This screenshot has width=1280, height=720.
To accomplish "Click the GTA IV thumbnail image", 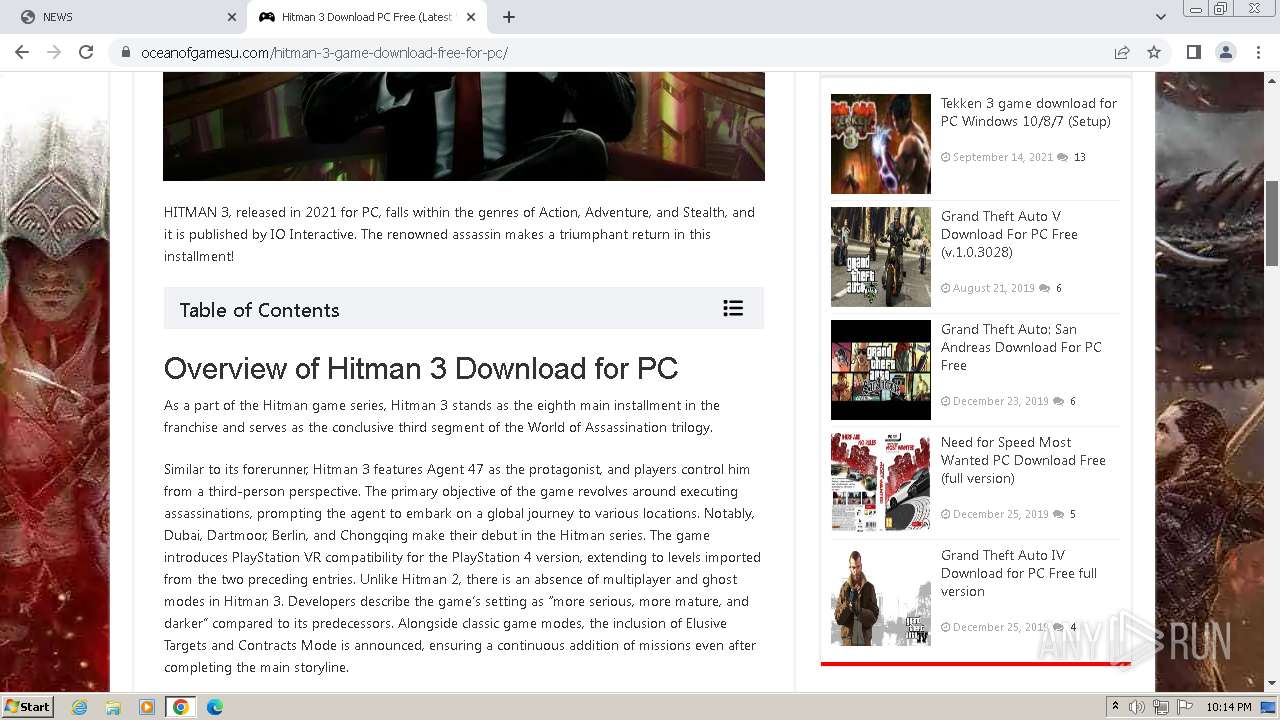I will point(881,596).
